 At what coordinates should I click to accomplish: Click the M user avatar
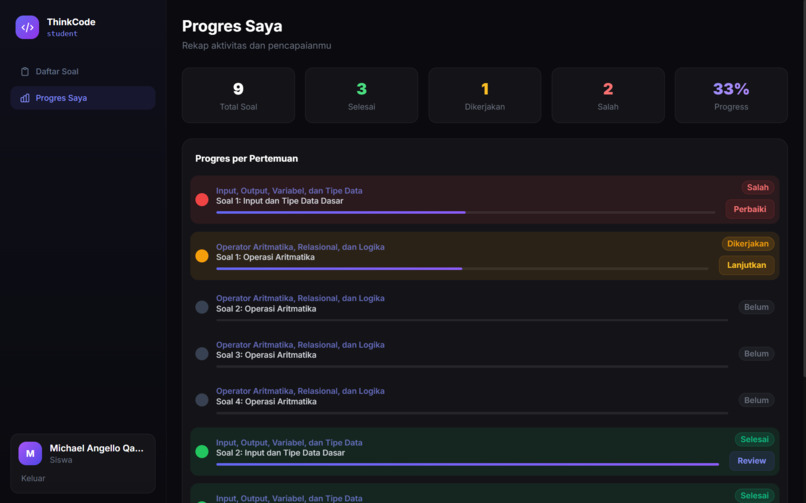pyautogui.click(x=30, y=453)
